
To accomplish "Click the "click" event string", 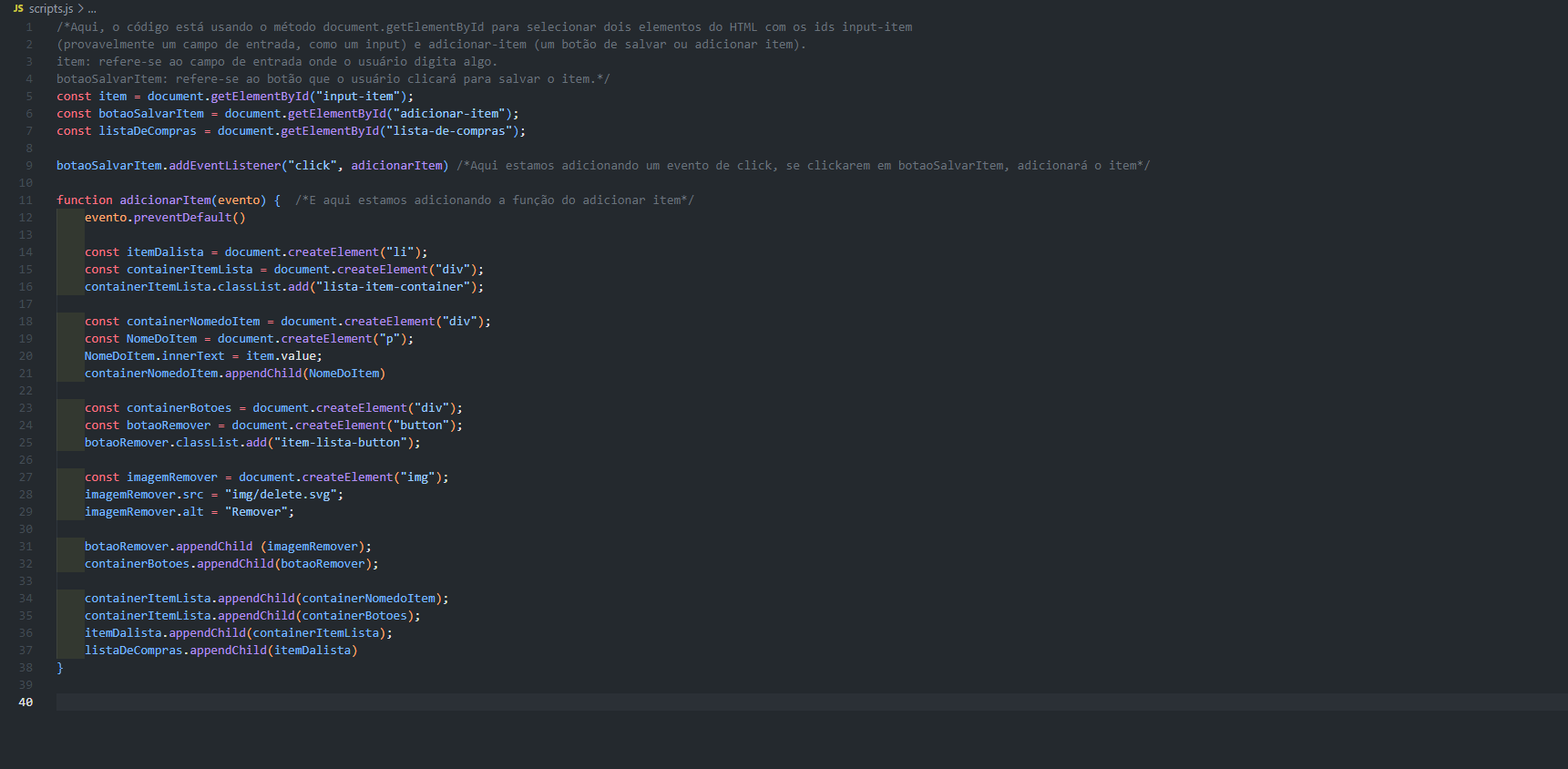I will click(313, 166).
